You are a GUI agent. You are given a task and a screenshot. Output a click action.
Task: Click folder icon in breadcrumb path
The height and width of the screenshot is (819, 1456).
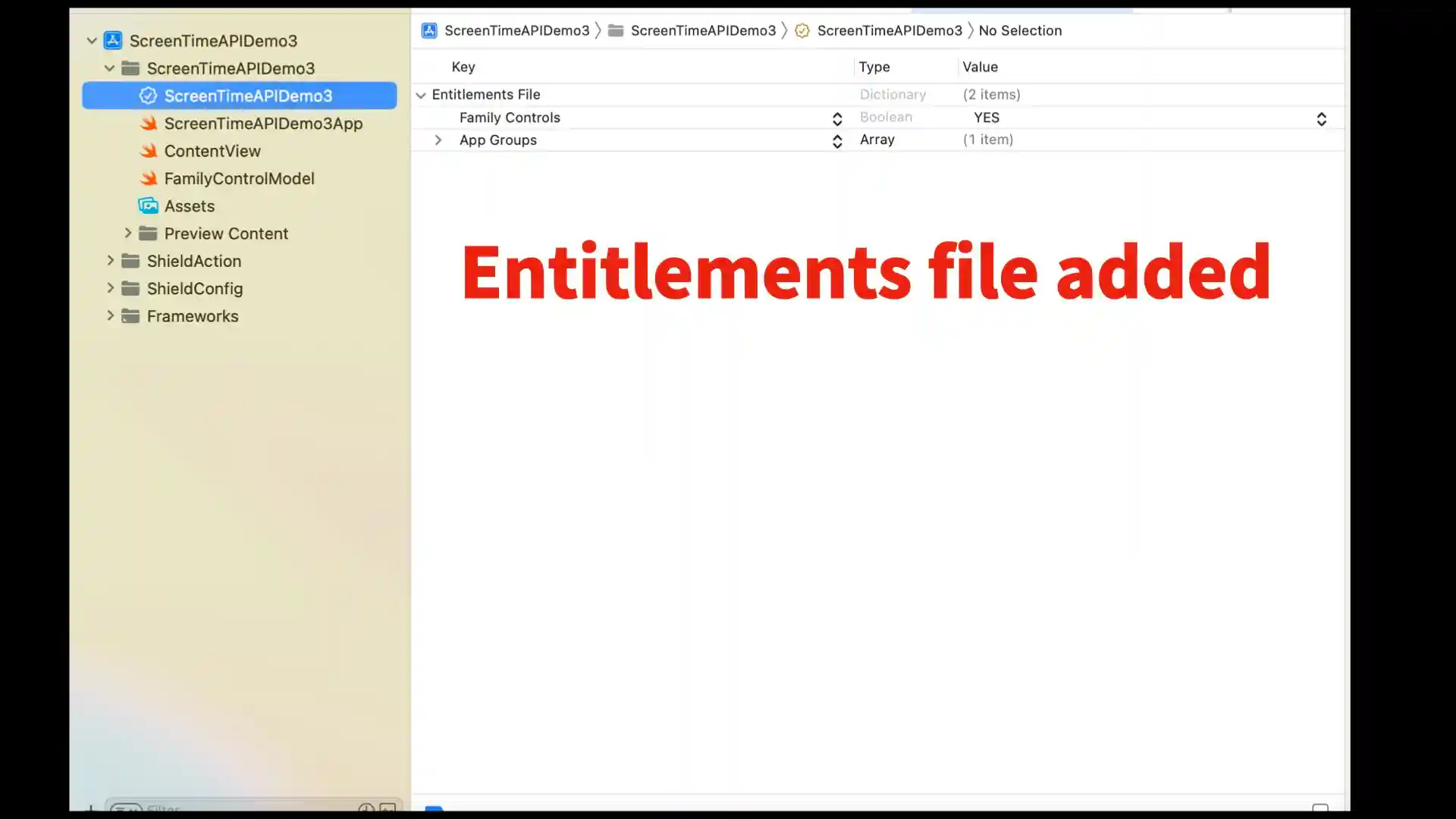(x=616, y=30)
